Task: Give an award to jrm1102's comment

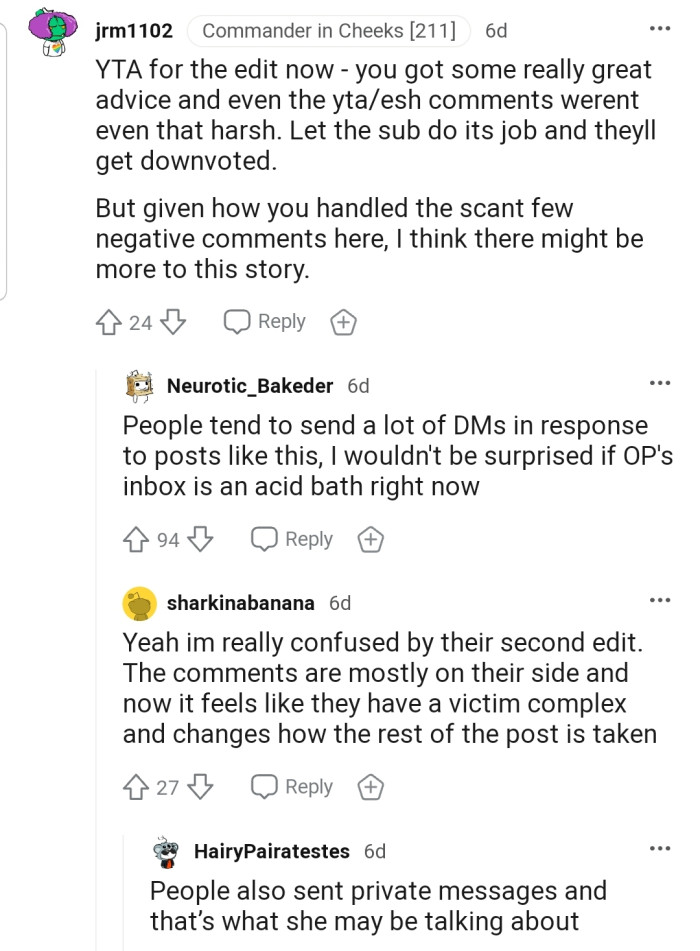Action: [343, 321]
